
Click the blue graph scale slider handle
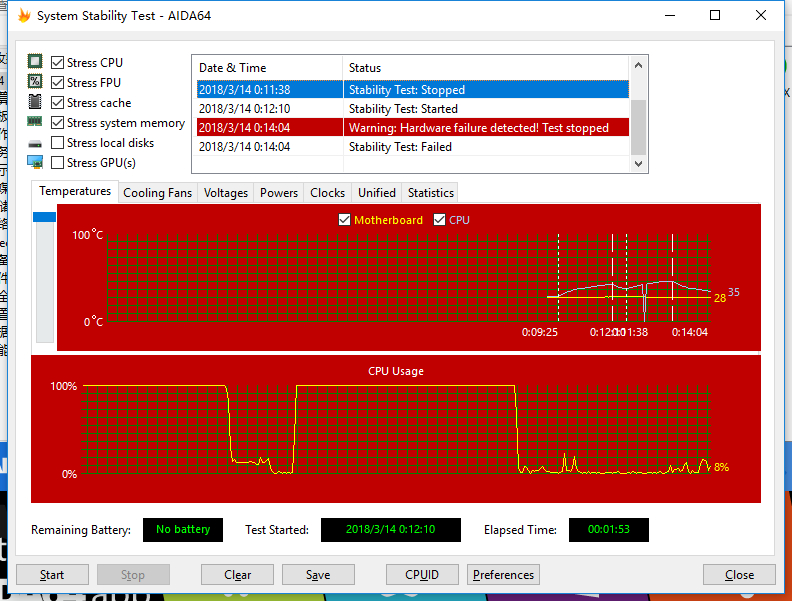click(x=44, y=217)
